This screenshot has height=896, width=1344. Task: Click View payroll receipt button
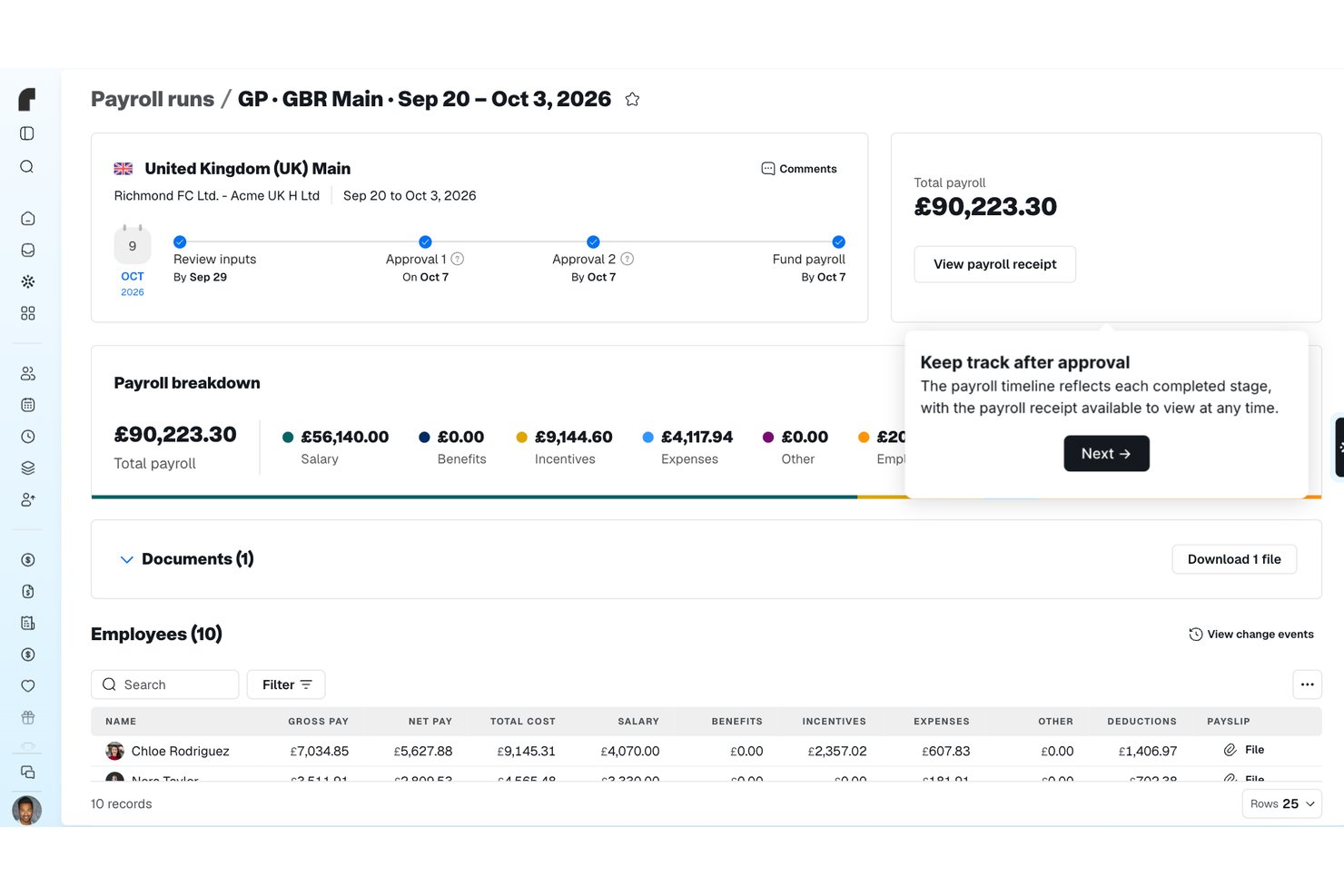(995, 264)
